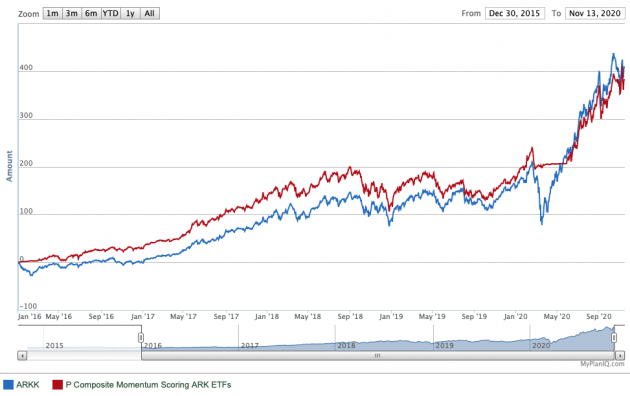Click the 2017 label in navigator
The image size is (630, 396).
pos(250,345)
